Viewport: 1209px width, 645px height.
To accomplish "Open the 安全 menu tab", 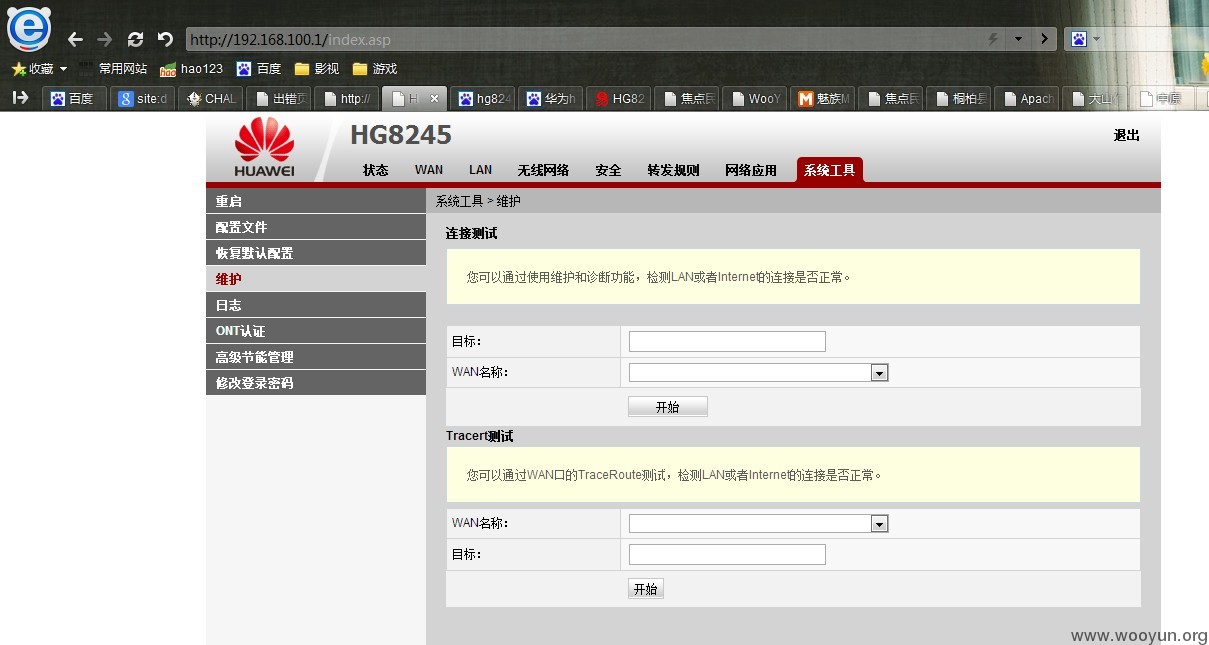I will [x=608, y=170].
